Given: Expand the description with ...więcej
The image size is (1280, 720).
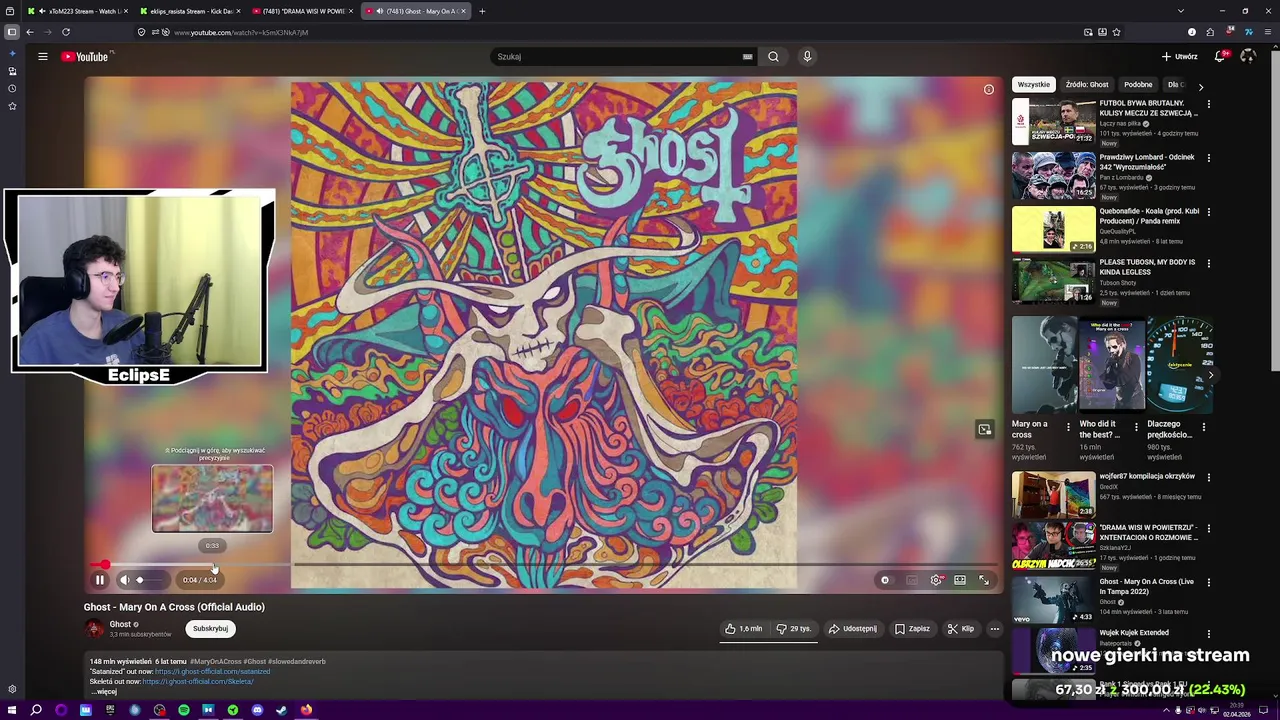Looking at the screenshot, I should pyautogui.click(x=104, y=692).
